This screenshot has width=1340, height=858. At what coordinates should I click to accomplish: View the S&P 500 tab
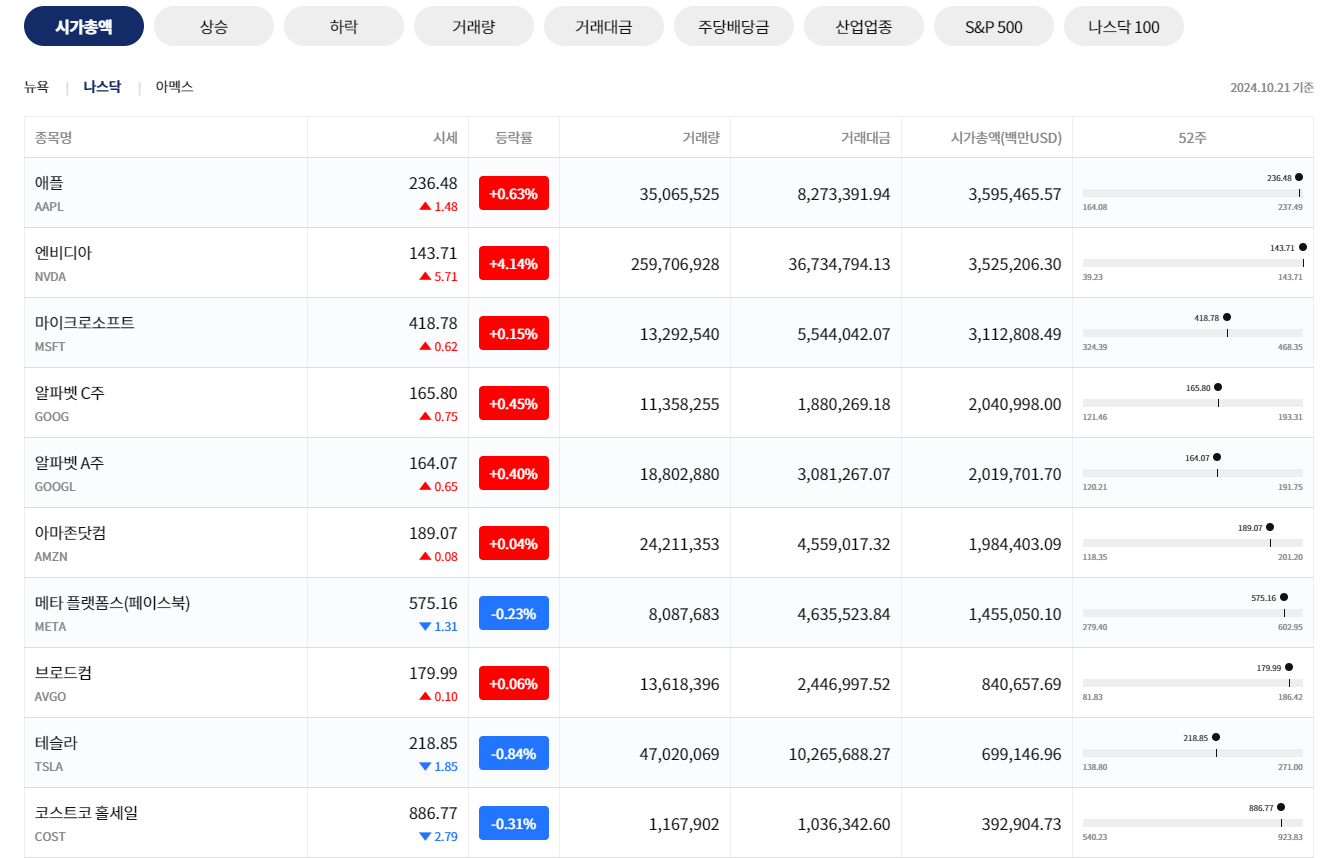[994, 26]
